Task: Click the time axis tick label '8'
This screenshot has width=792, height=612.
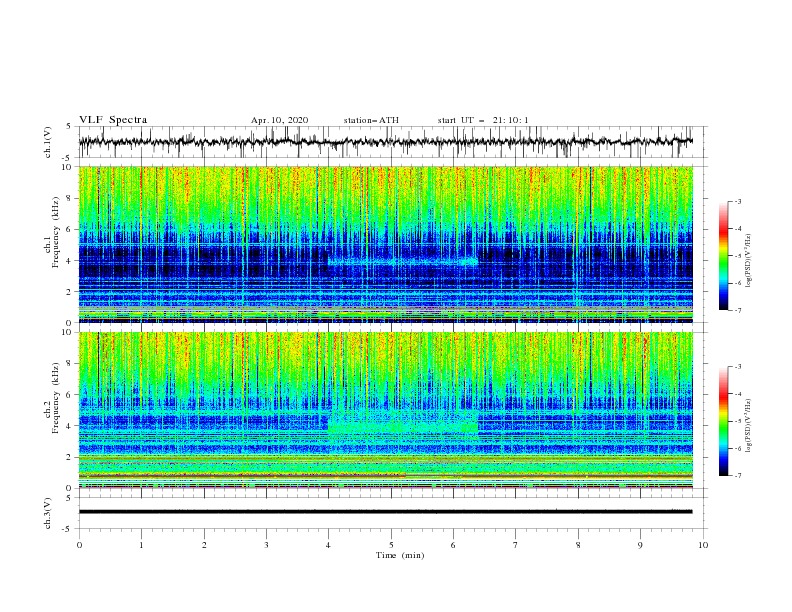Action: pos(578,545)
